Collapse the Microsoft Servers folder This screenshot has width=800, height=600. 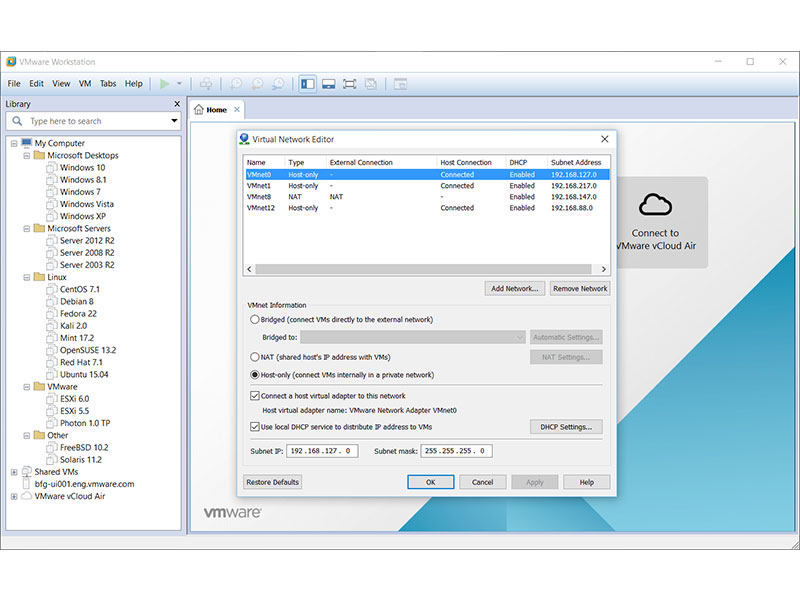[27, 229]
